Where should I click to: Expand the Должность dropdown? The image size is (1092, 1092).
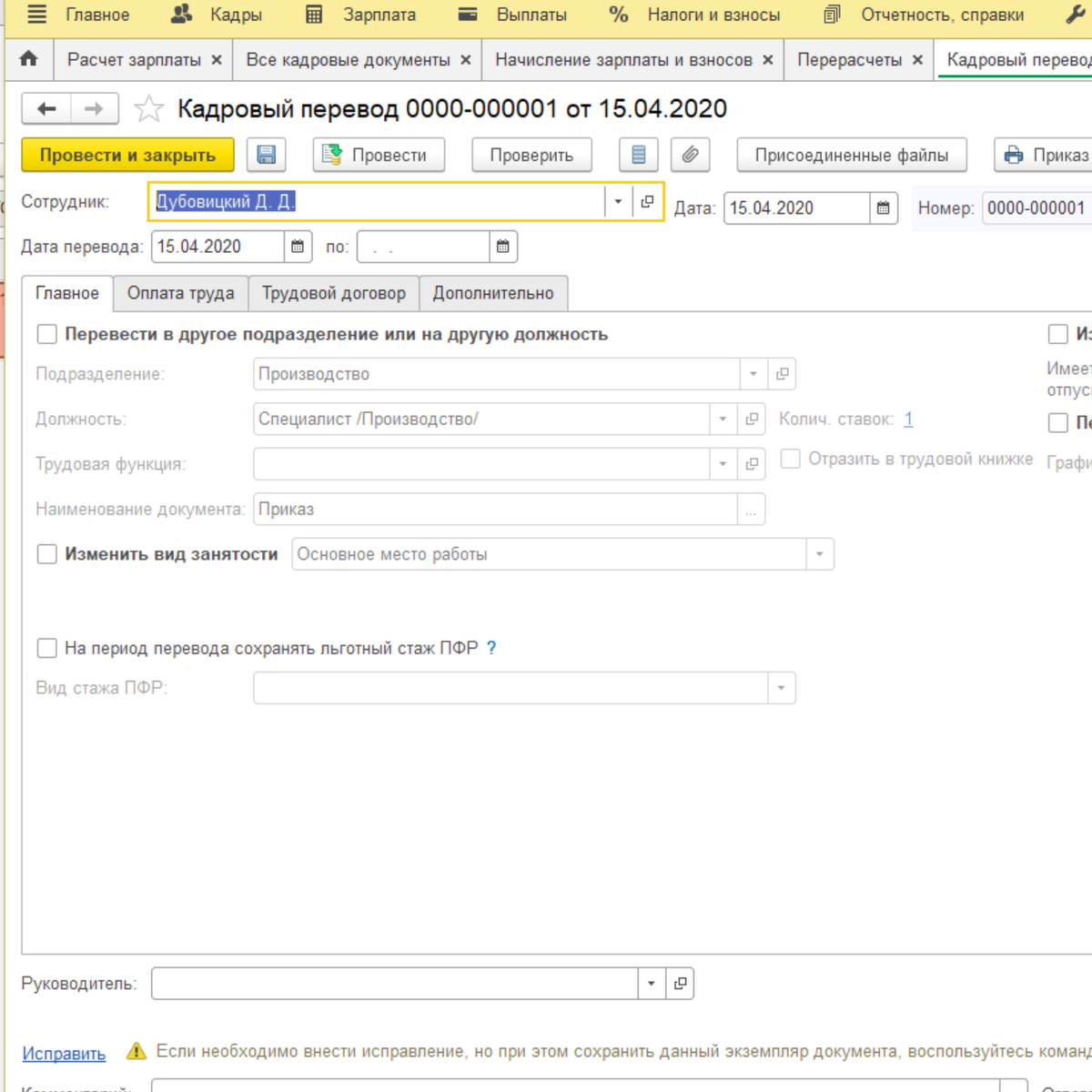(723, 420)
